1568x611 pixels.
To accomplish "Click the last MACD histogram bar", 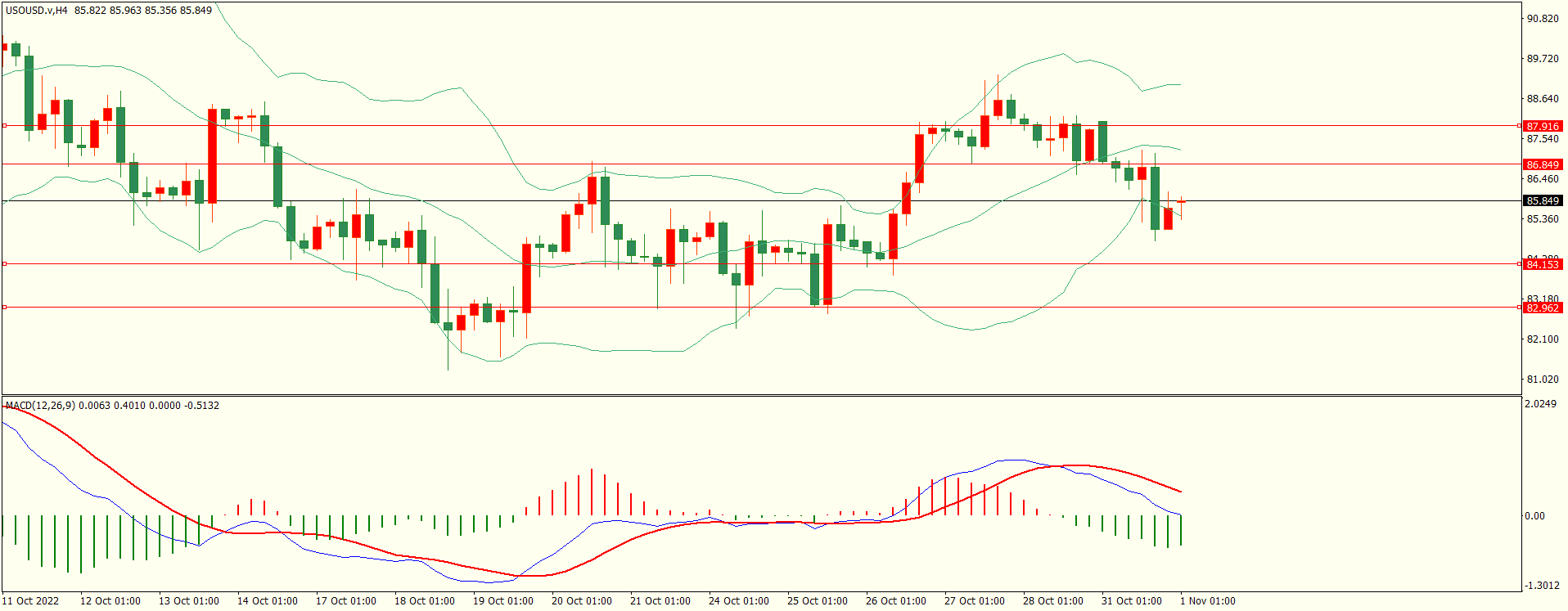I will [1181, 530].
